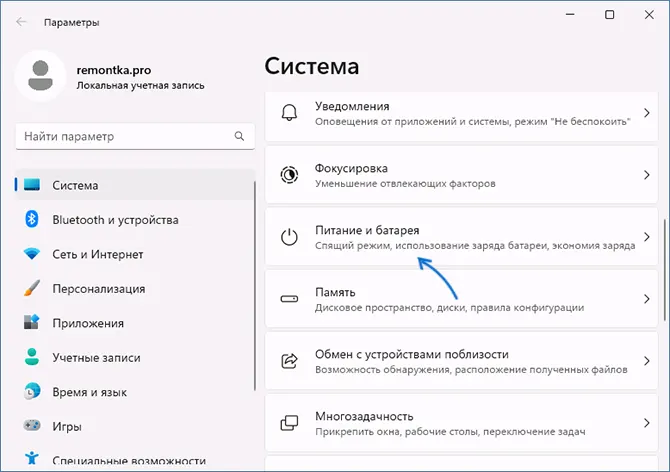Click the back arrow next to Параметры

tap(21, 22)
